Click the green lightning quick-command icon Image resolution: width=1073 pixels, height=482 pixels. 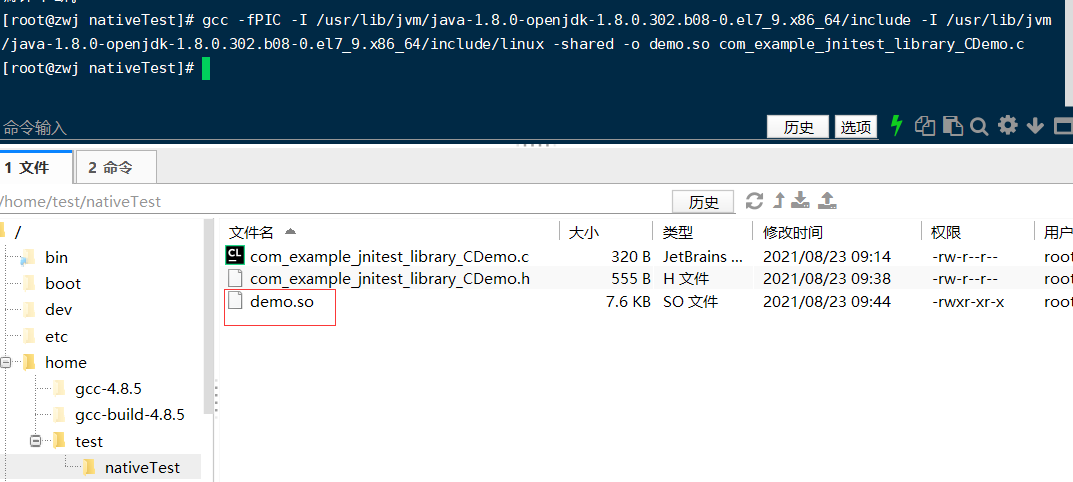(896, 126)
